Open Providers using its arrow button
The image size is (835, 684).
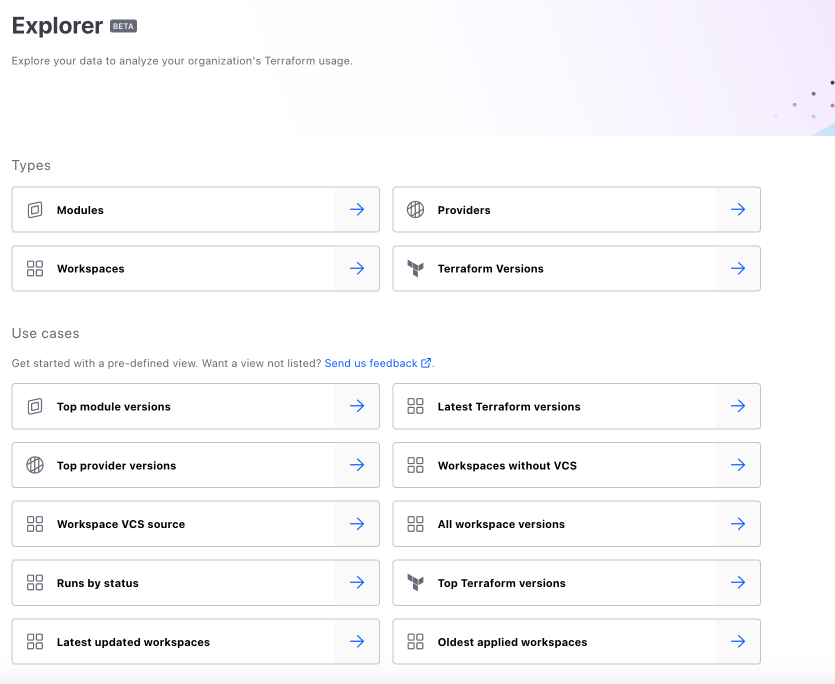pos(738,210)
